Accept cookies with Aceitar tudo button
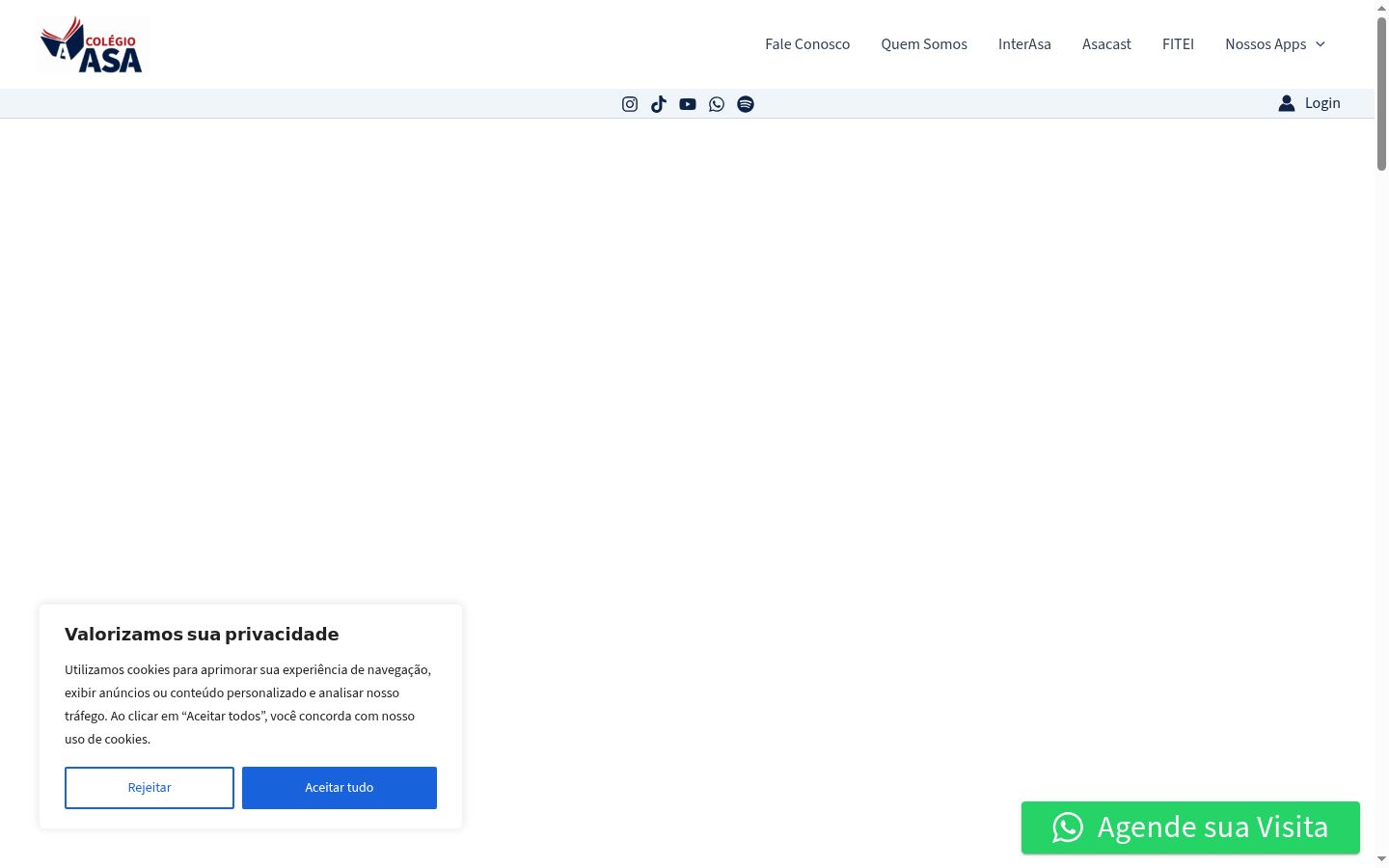Image resolution: width=1389 pixels, height=868 pixels. 340,788
